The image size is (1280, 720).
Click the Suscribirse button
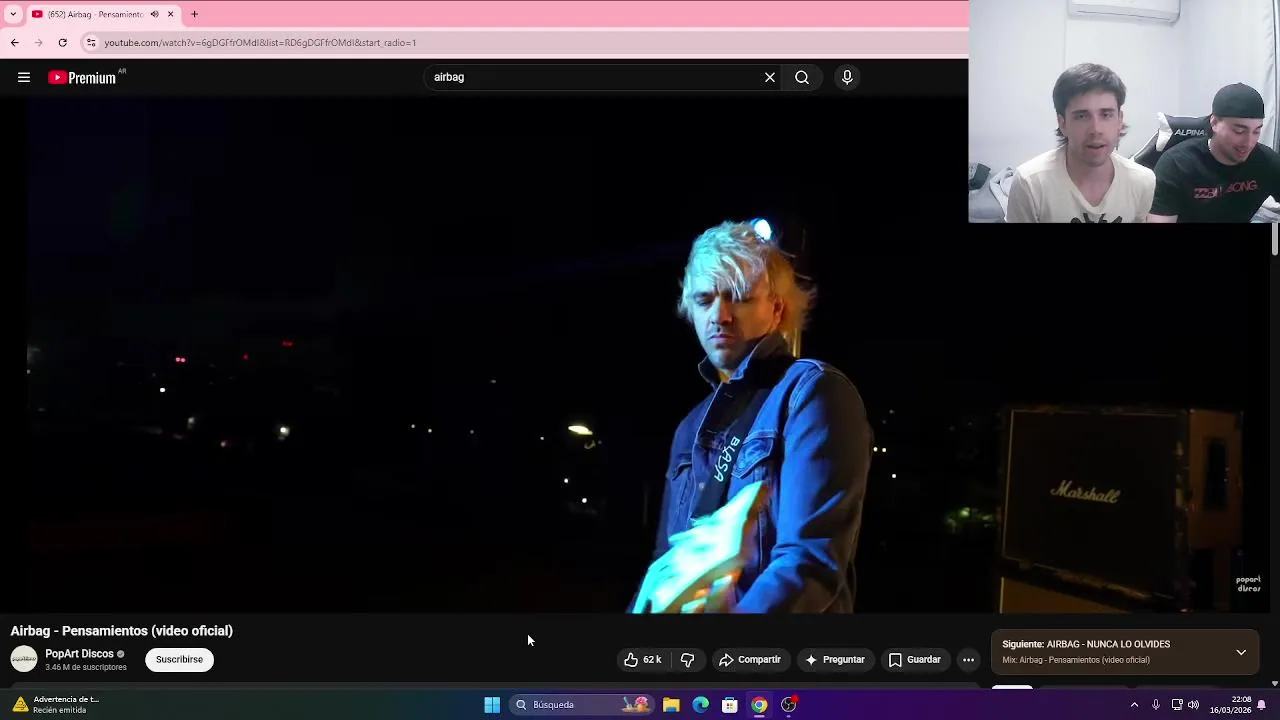tap(179, 659)
